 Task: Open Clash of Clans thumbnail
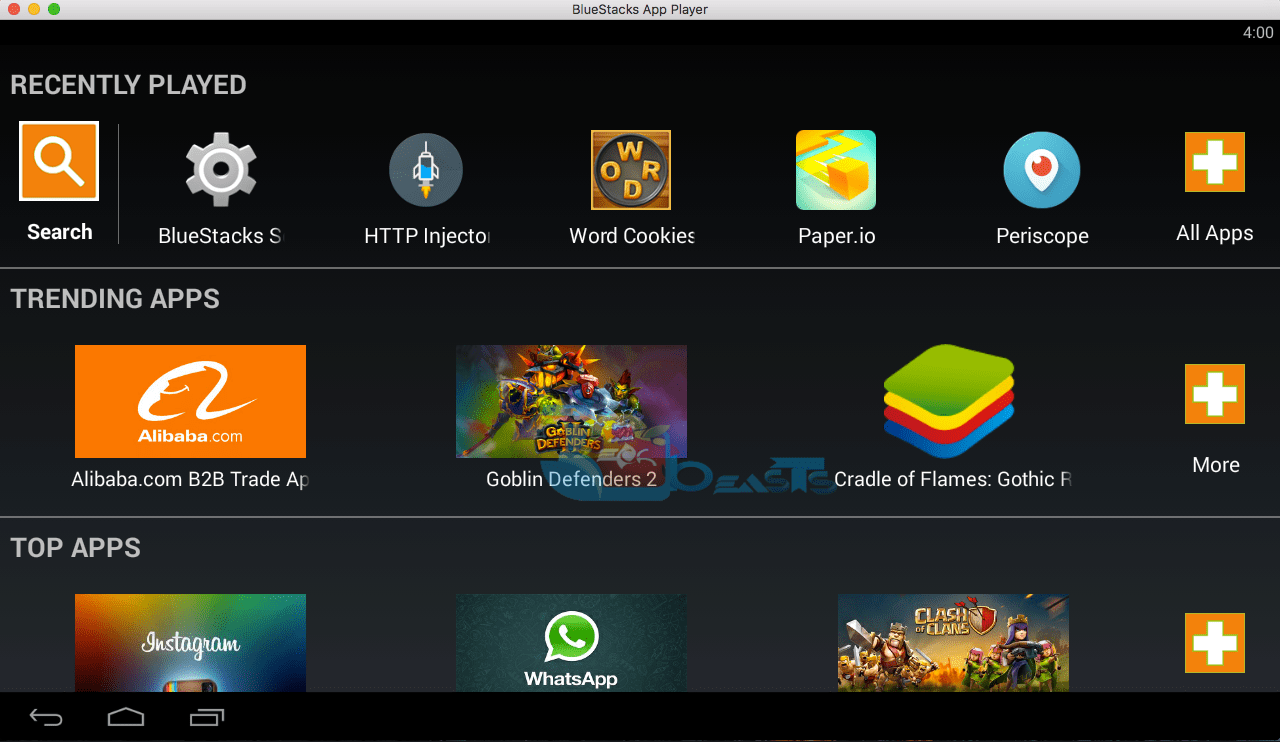coord(953,643)
